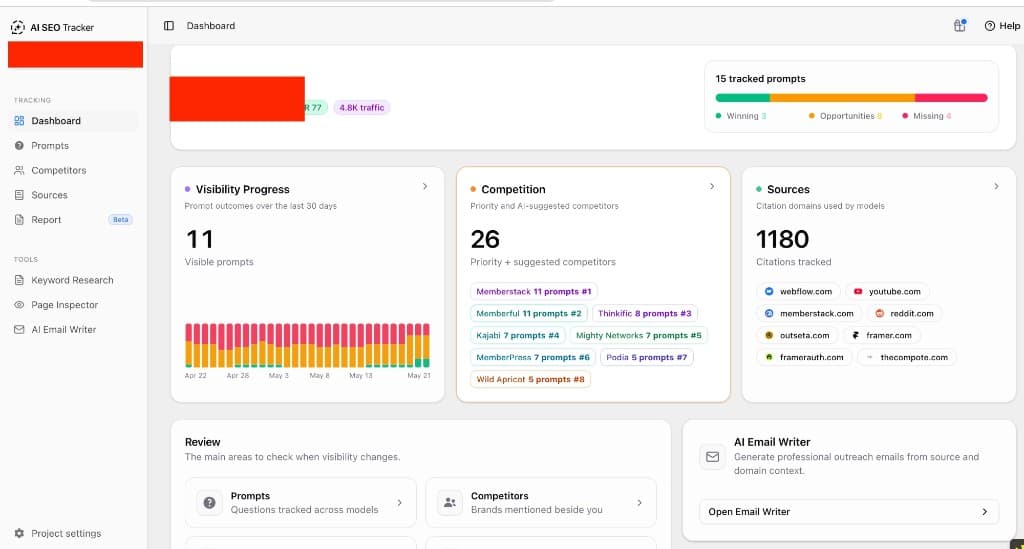The image size is (1024, 549).
Task: Click the webflow.com source chip
Action: [x=798, y=292]
